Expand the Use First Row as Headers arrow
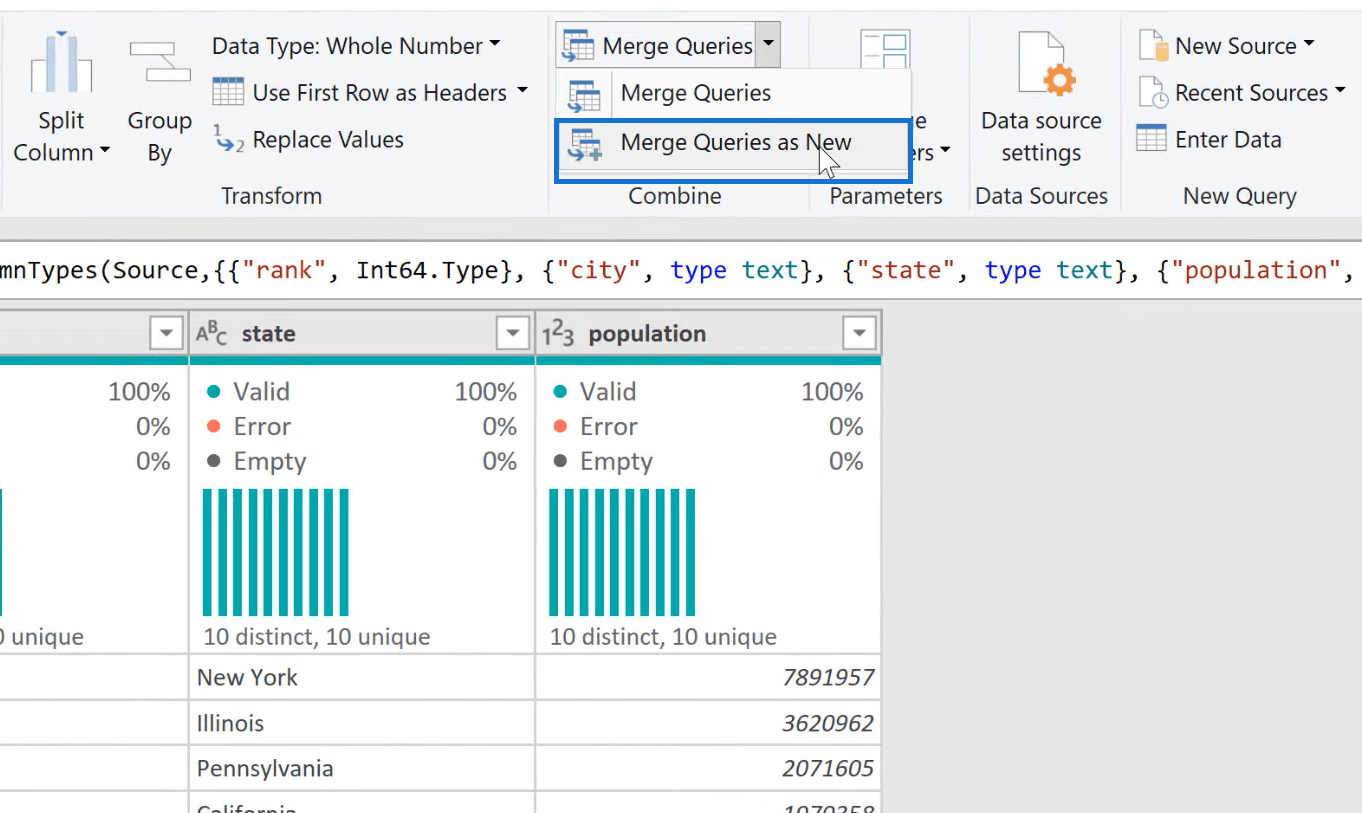 pos(522,92)
